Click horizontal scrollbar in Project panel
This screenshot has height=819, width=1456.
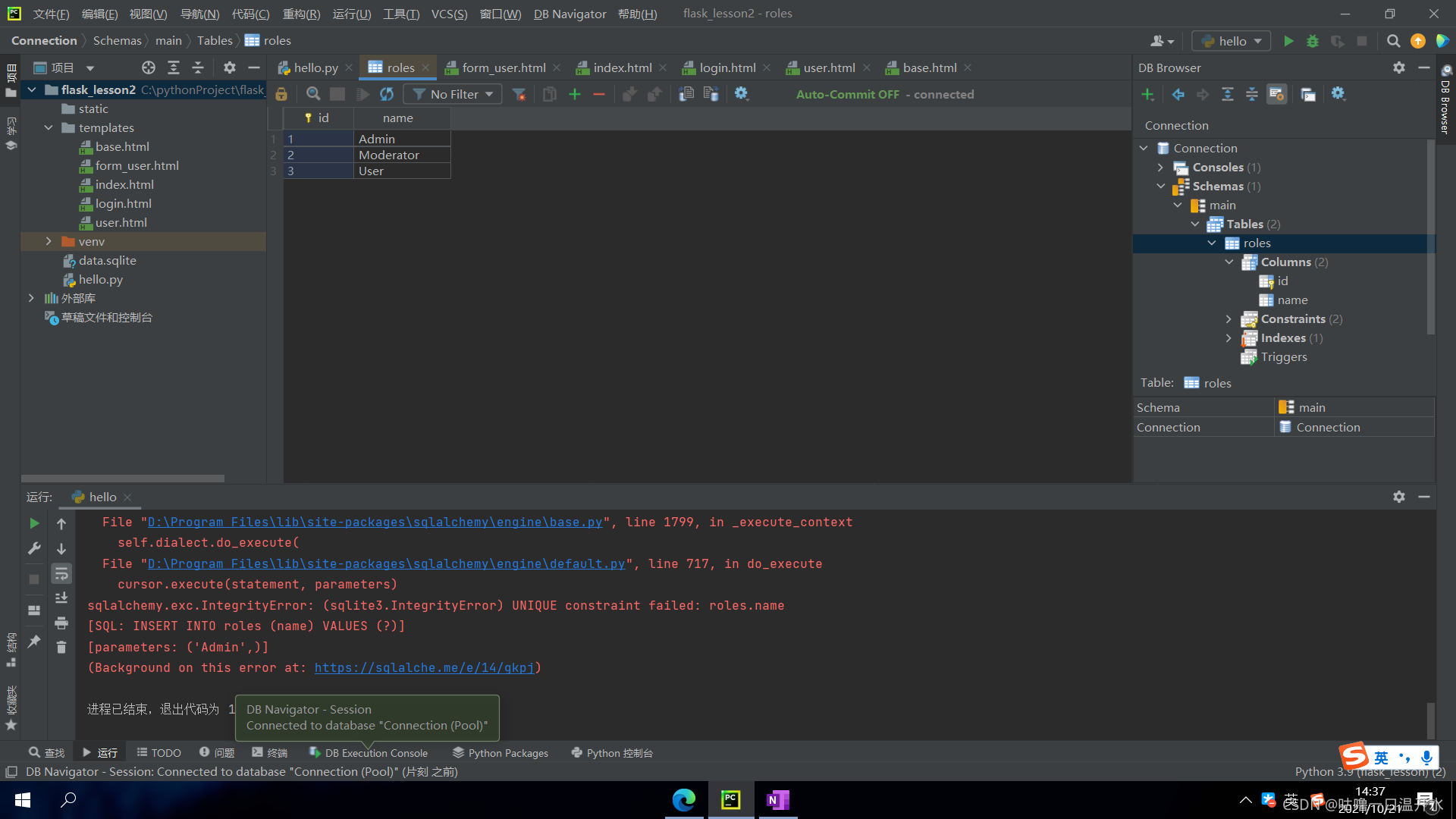click(123, 479)
